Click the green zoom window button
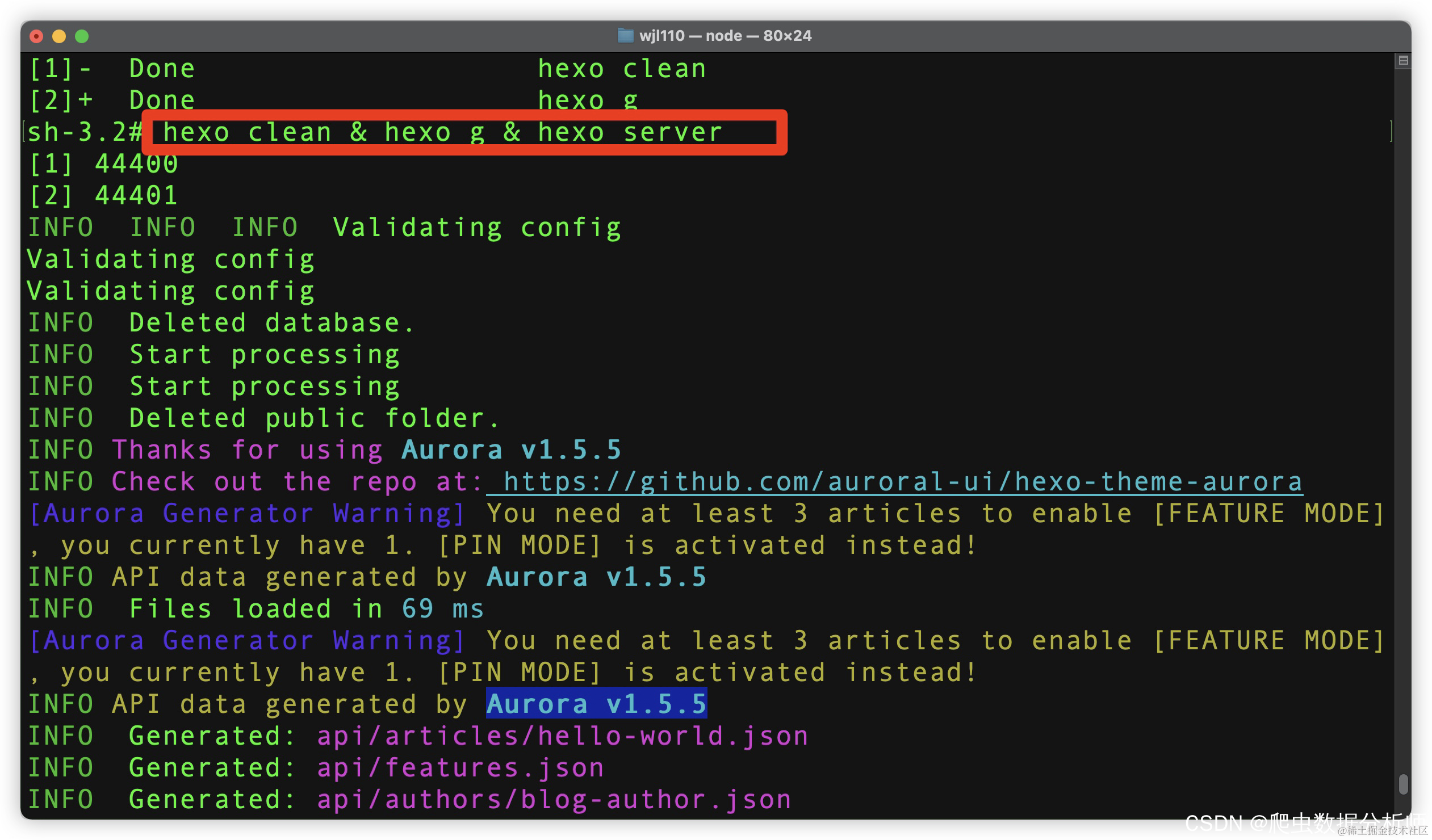The width and height of the screenshot is (1432, 840). 82,36
